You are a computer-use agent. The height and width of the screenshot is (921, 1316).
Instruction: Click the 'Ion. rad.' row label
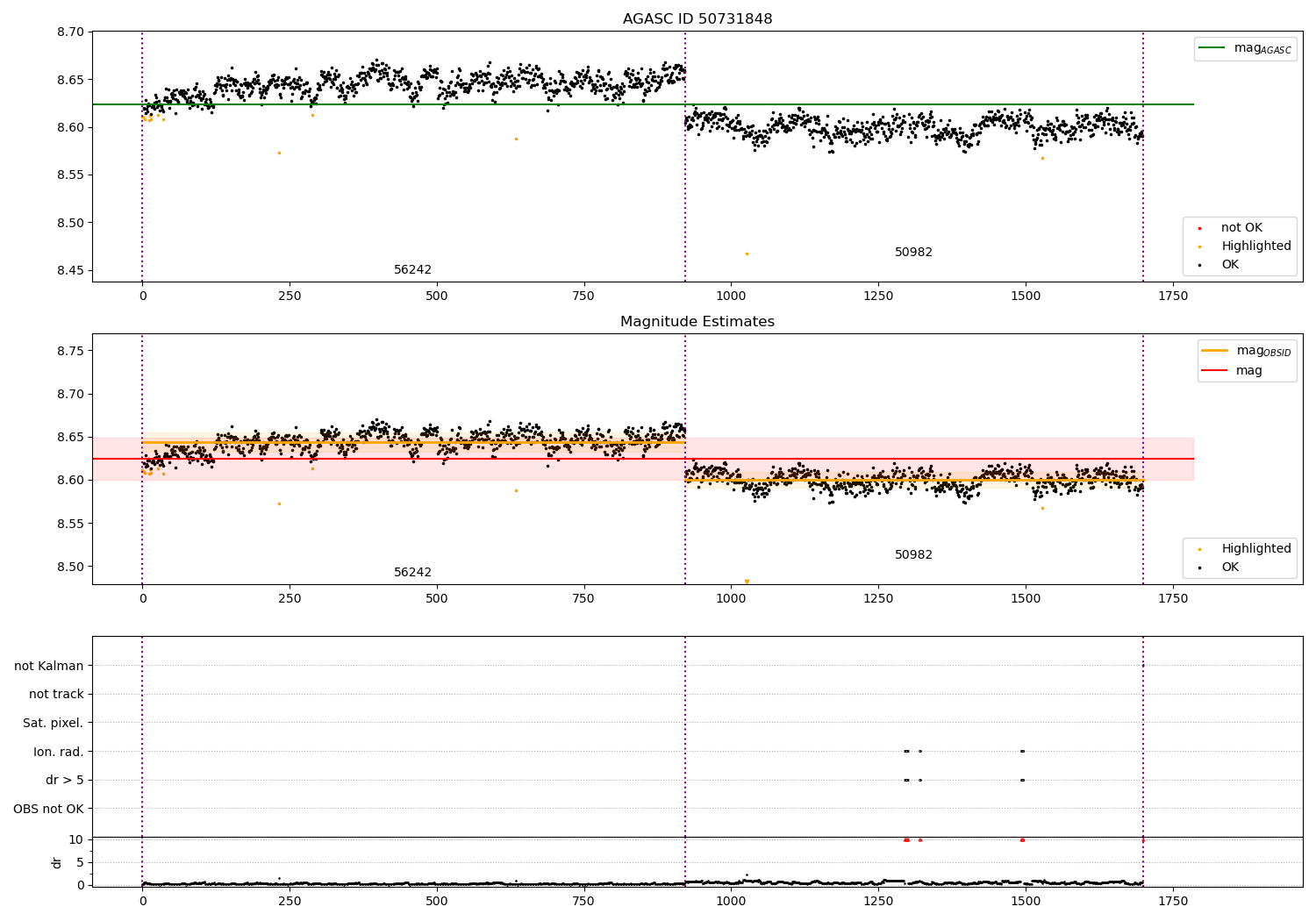[59, 752]
